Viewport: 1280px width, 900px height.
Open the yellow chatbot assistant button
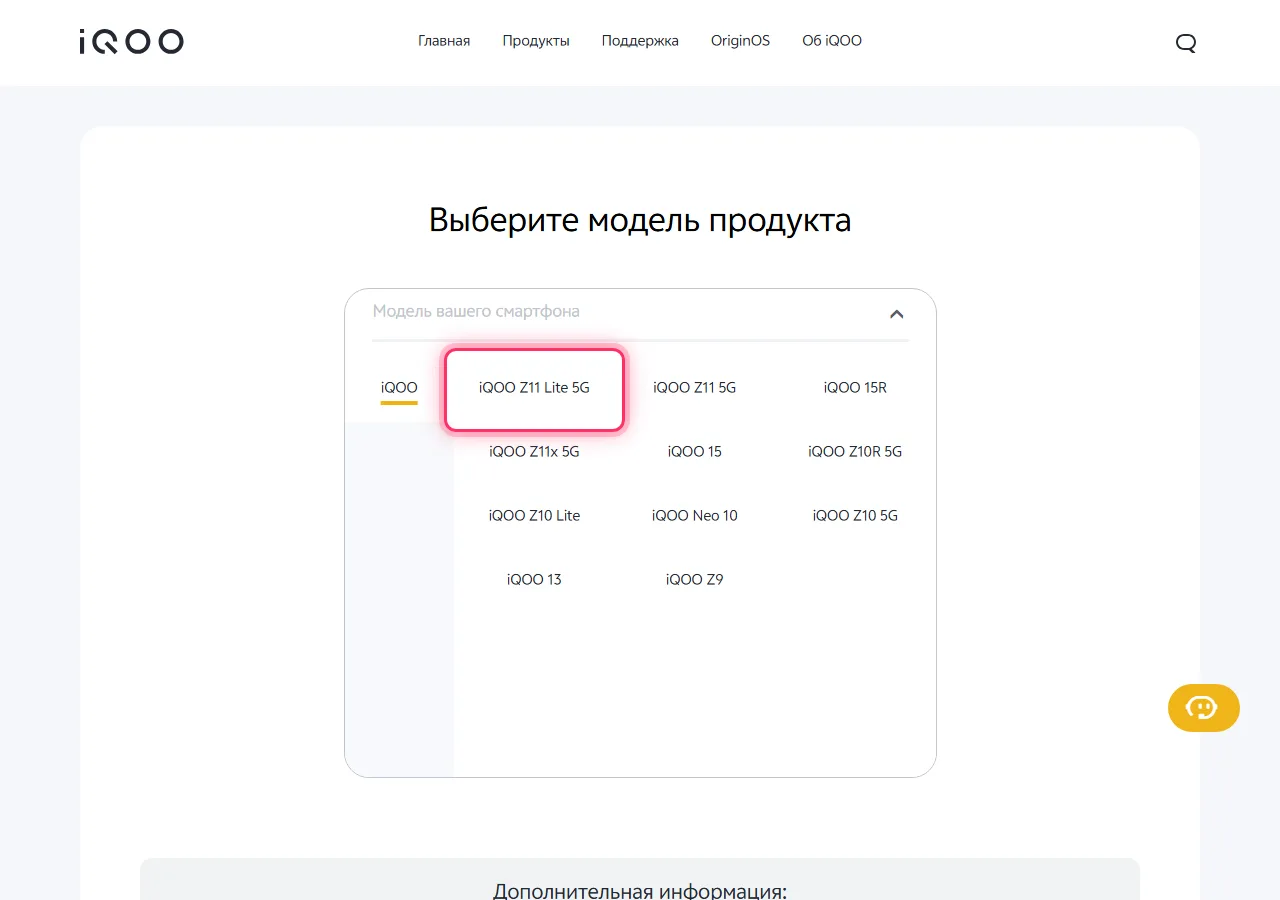[1203, 708]
